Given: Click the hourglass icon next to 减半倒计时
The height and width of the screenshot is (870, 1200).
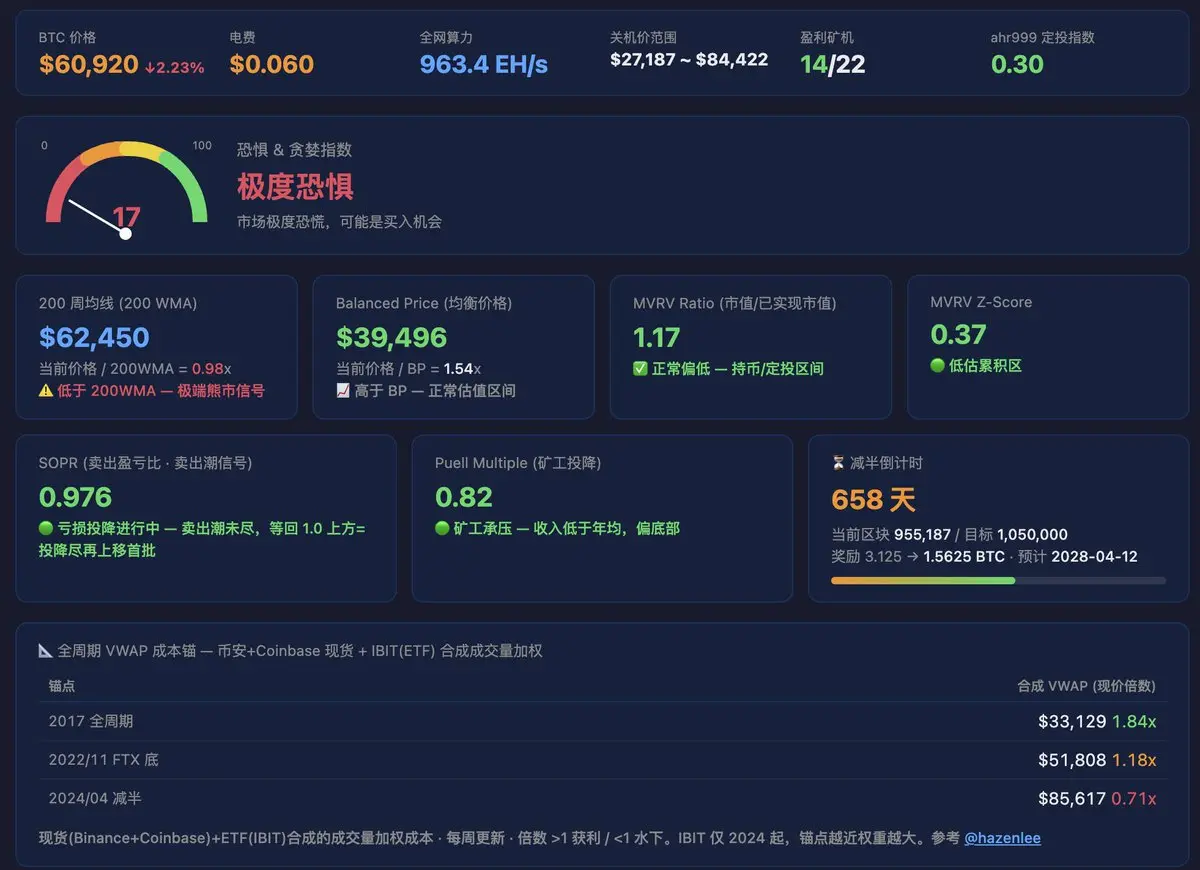Looking at the screenshot, I should pos(838,463).
